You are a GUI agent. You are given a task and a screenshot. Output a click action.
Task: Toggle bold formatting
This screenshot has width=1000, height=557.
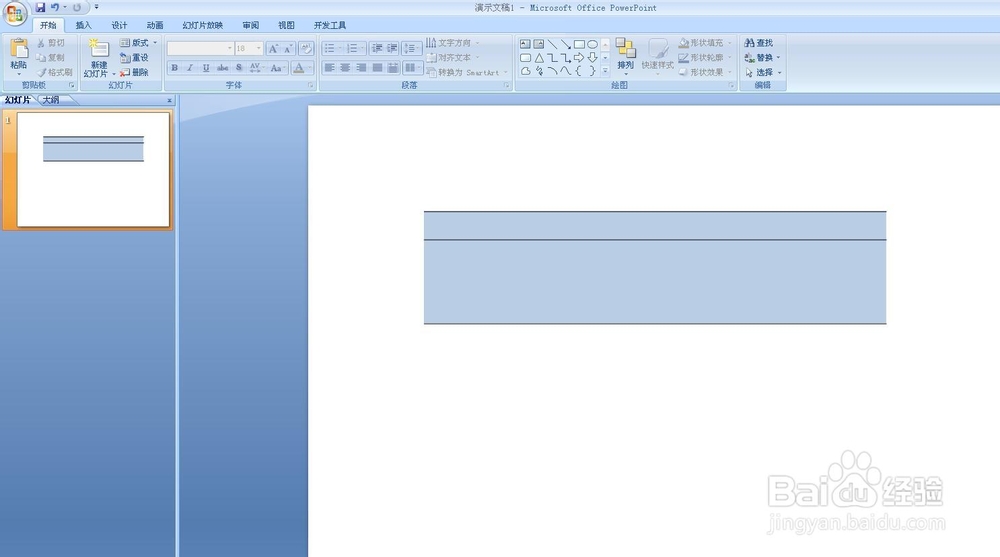click(x=174, y=68)
